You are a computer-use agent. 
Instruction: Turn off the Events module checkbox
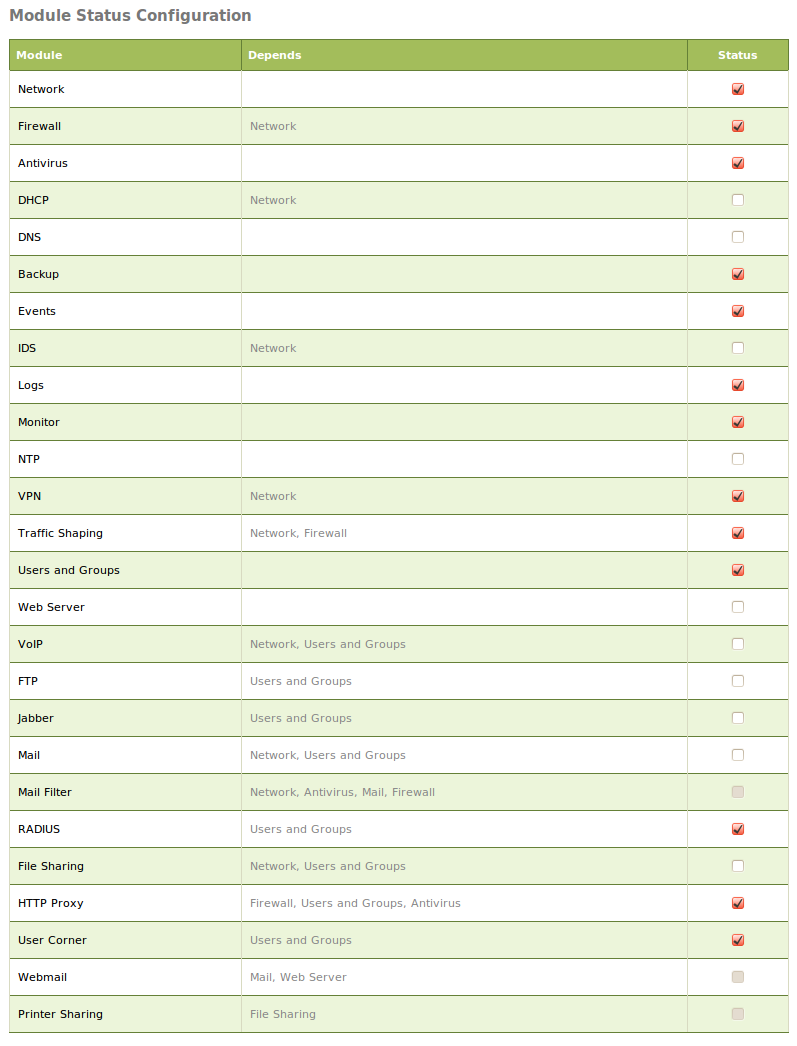coord(738,311)
